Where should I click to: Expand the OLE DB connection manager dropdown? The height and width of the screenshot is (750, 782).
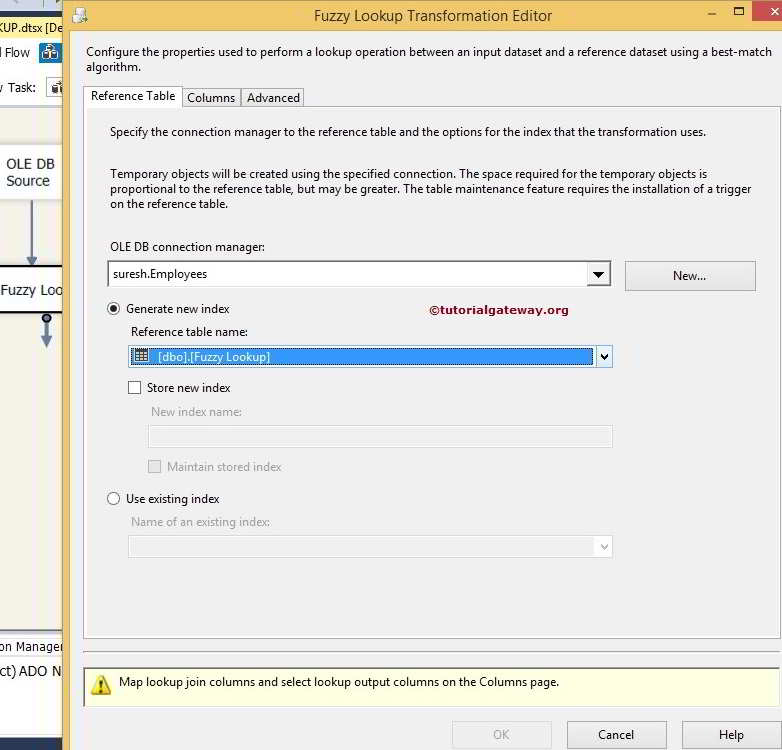coord(598,274)
